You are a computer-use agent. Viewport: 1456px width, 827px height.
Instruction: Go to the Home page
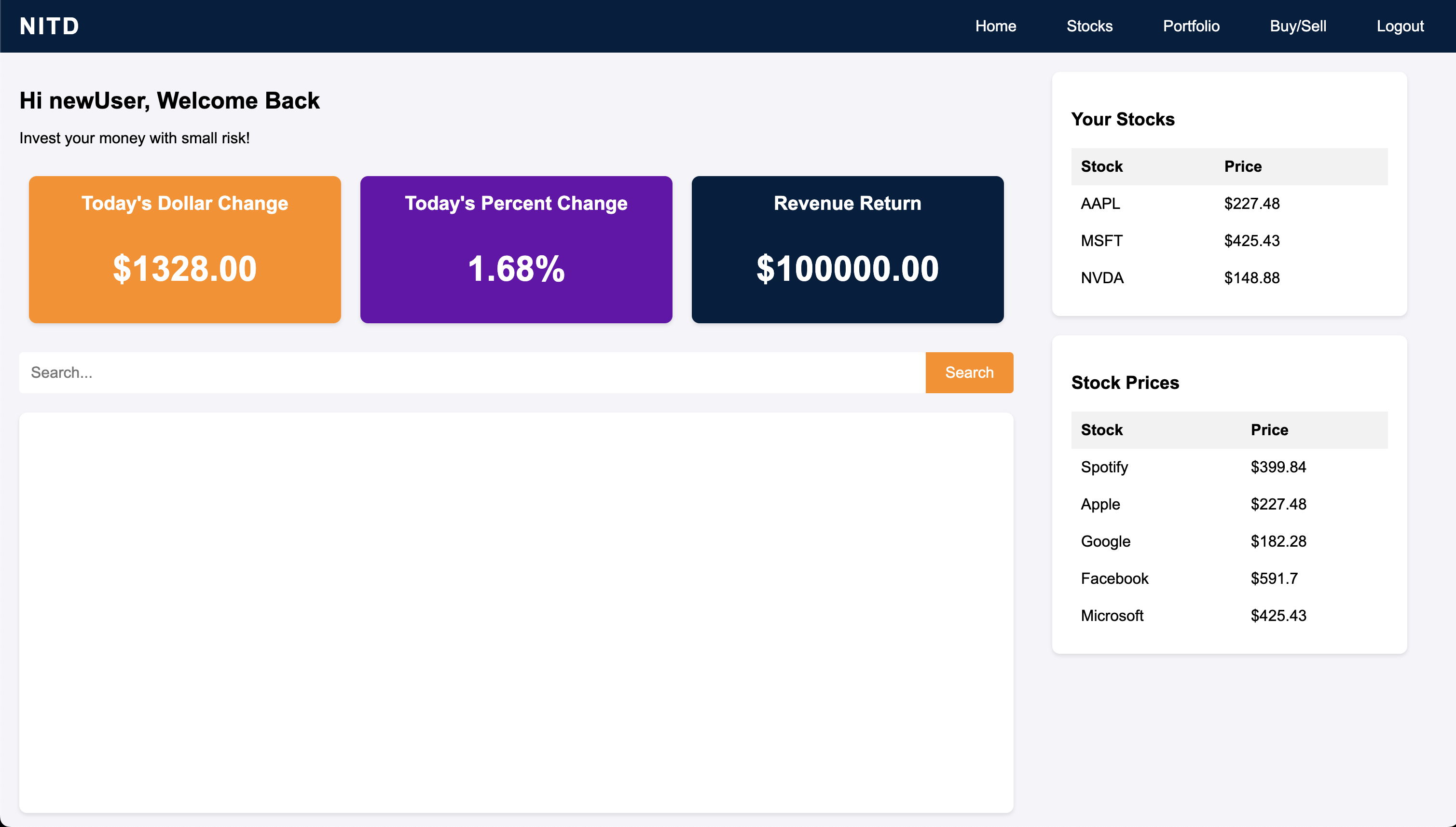click(995, 26)
